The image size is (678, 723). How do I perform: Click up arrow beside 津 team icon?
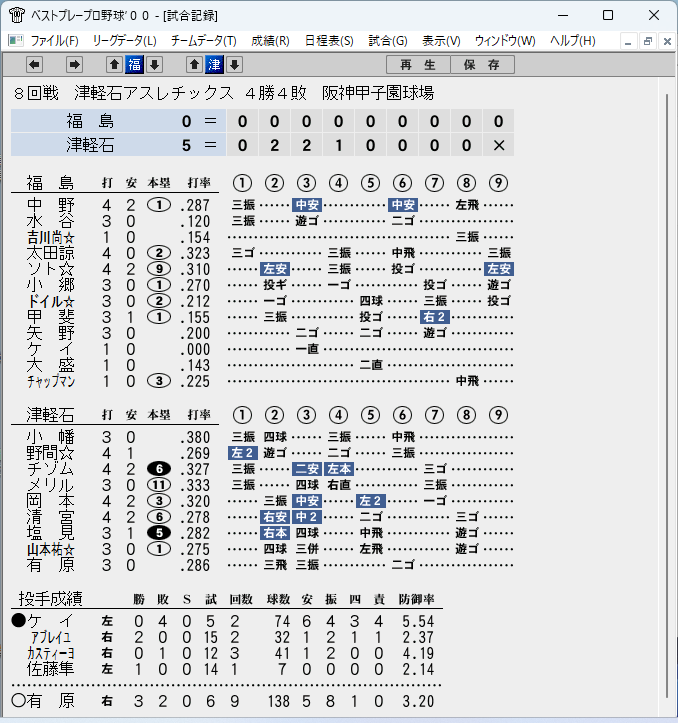pos(194,65)
